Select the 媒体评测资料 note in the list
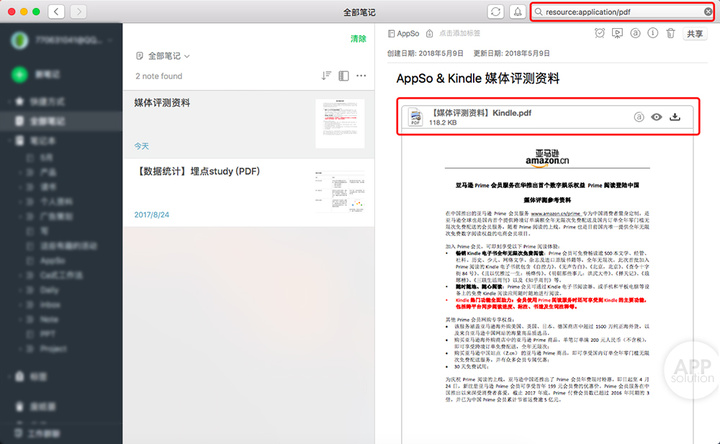This screenshot has width=720, height=444. 248,124
